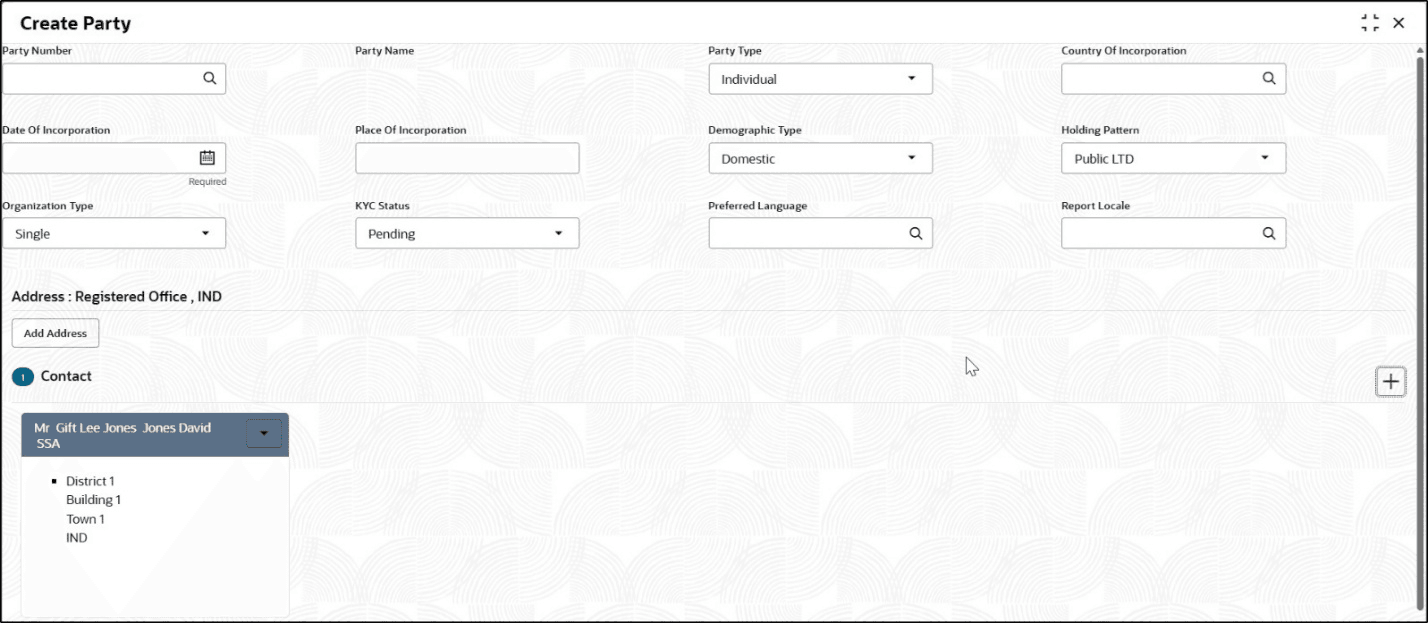Click into the Party Number input field

(x=100, y=79)
